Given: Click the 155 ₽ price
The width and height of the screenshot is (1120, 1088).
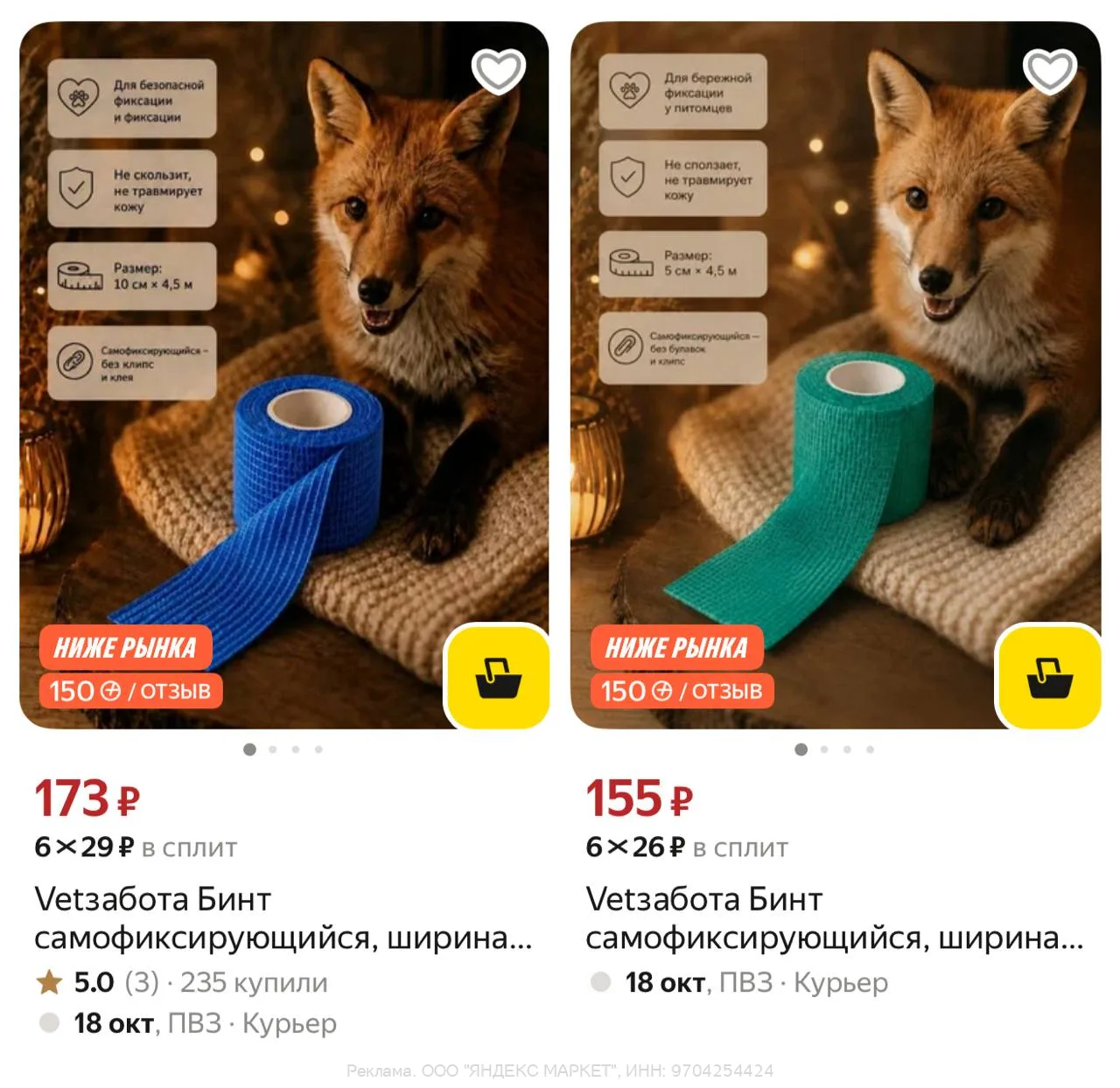Looking at the screenshot, I should tap(640, 799).
